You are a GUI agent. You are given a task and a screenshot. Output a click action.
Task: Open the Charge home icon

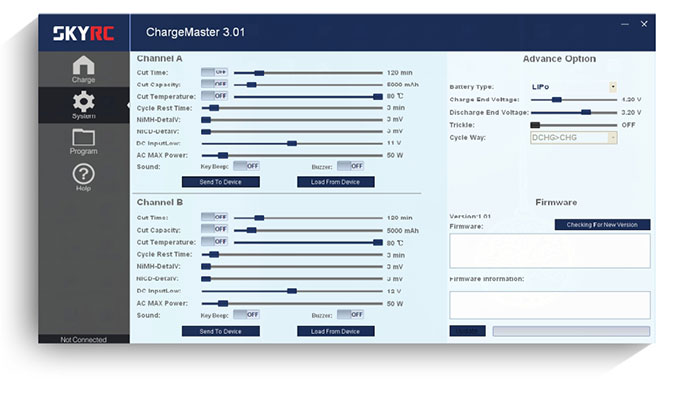[83, 69]
